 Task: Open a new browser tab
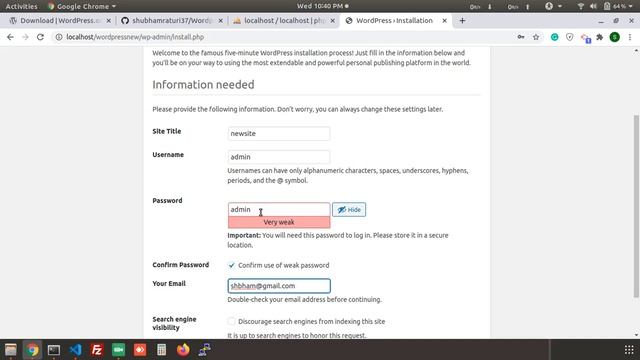tap(462, 20)
